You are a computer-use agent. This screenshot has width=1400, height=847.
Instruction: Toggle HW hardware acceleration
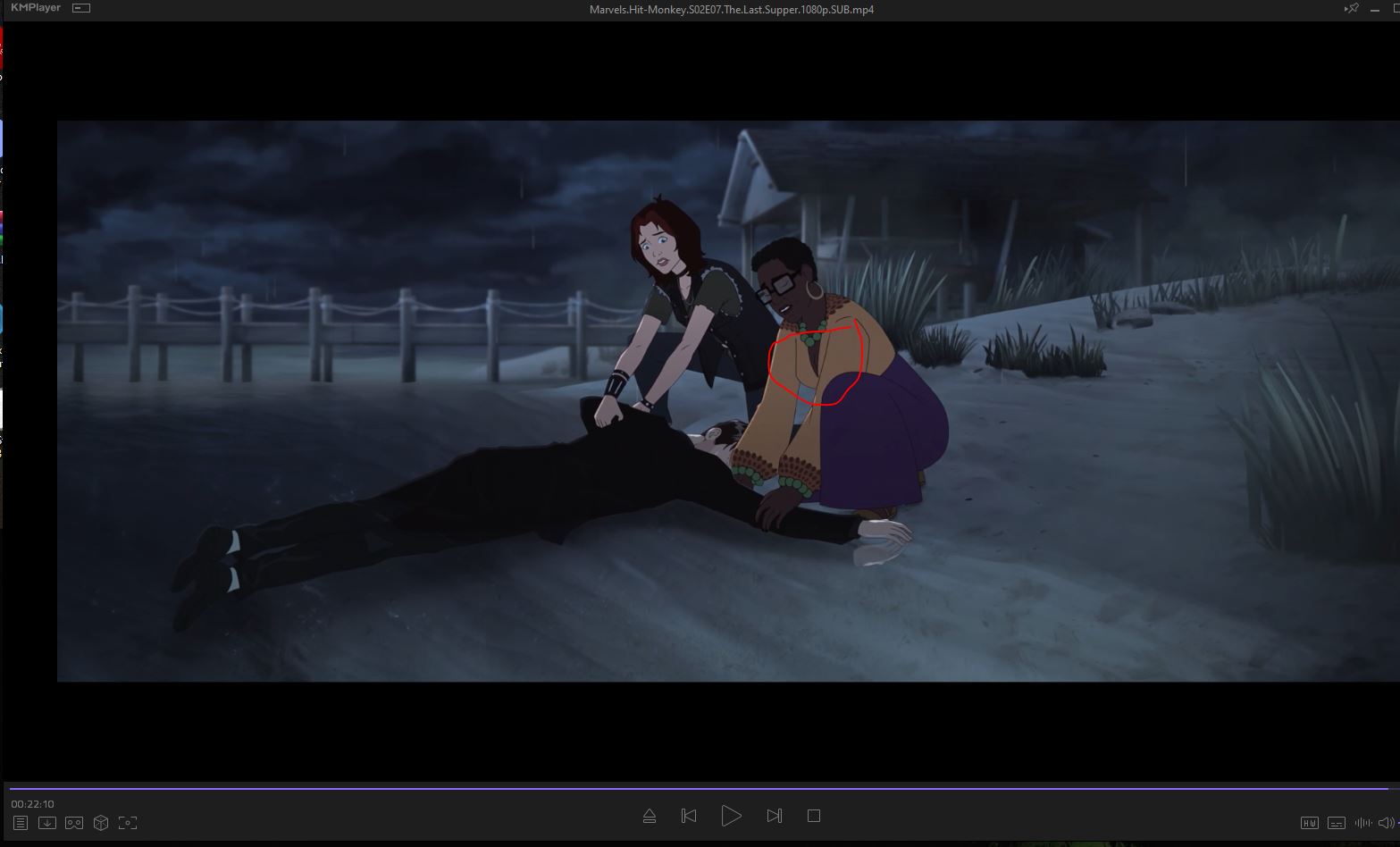coord(1309,823)
